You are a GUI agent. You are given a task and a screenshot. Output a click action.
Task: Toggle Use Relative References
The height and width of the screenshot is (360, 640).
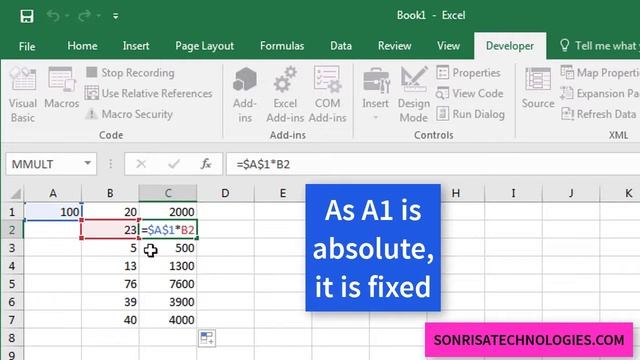(x=149, y=93)
